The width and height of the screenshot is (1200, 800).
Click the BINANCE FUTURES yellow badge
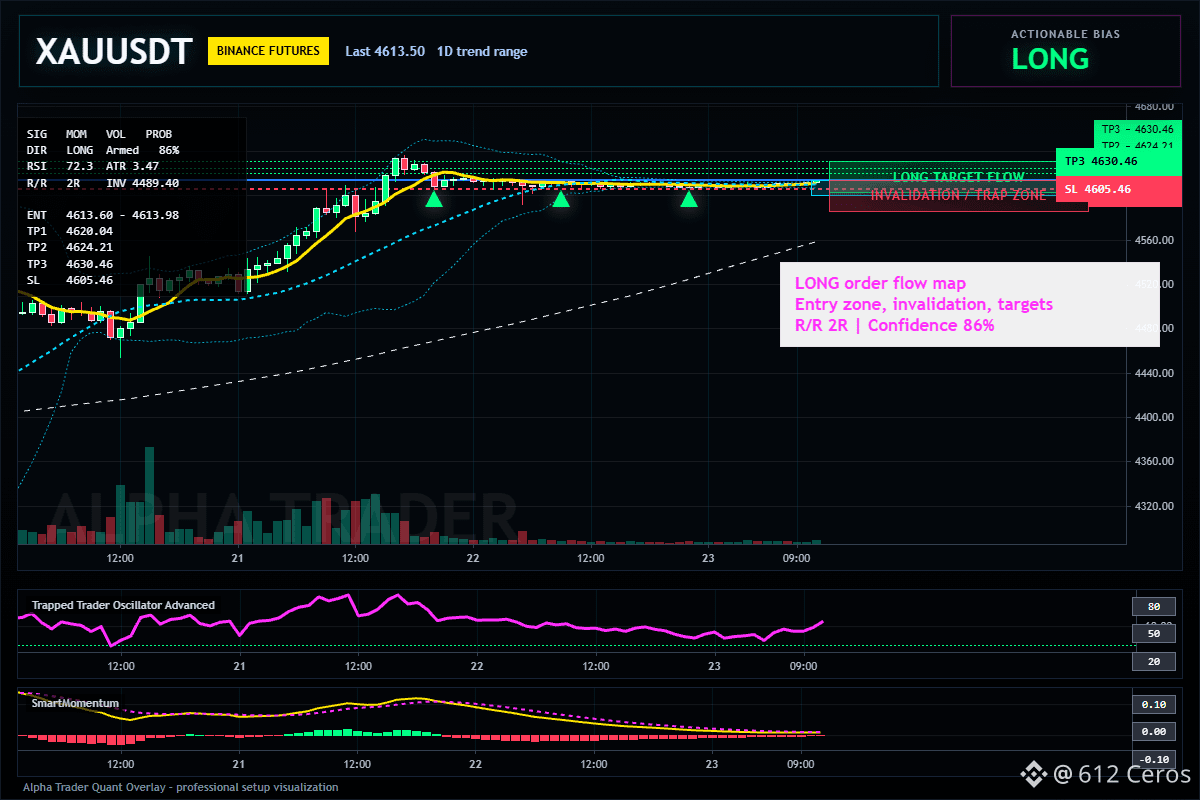(x=268, y=50)
